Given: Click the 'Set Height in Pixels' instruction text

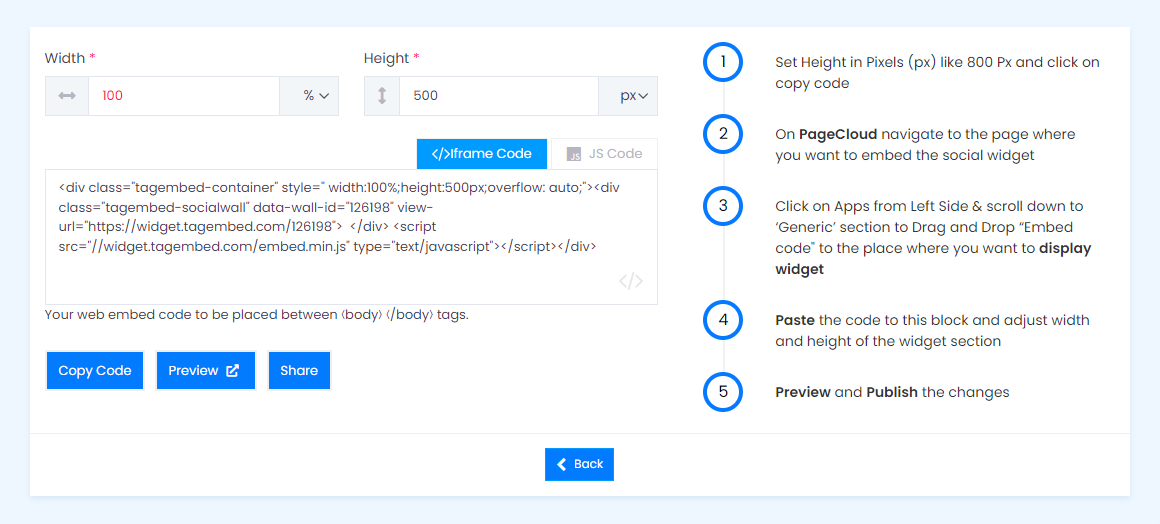Looking at the screenshot, I should 937,73.
